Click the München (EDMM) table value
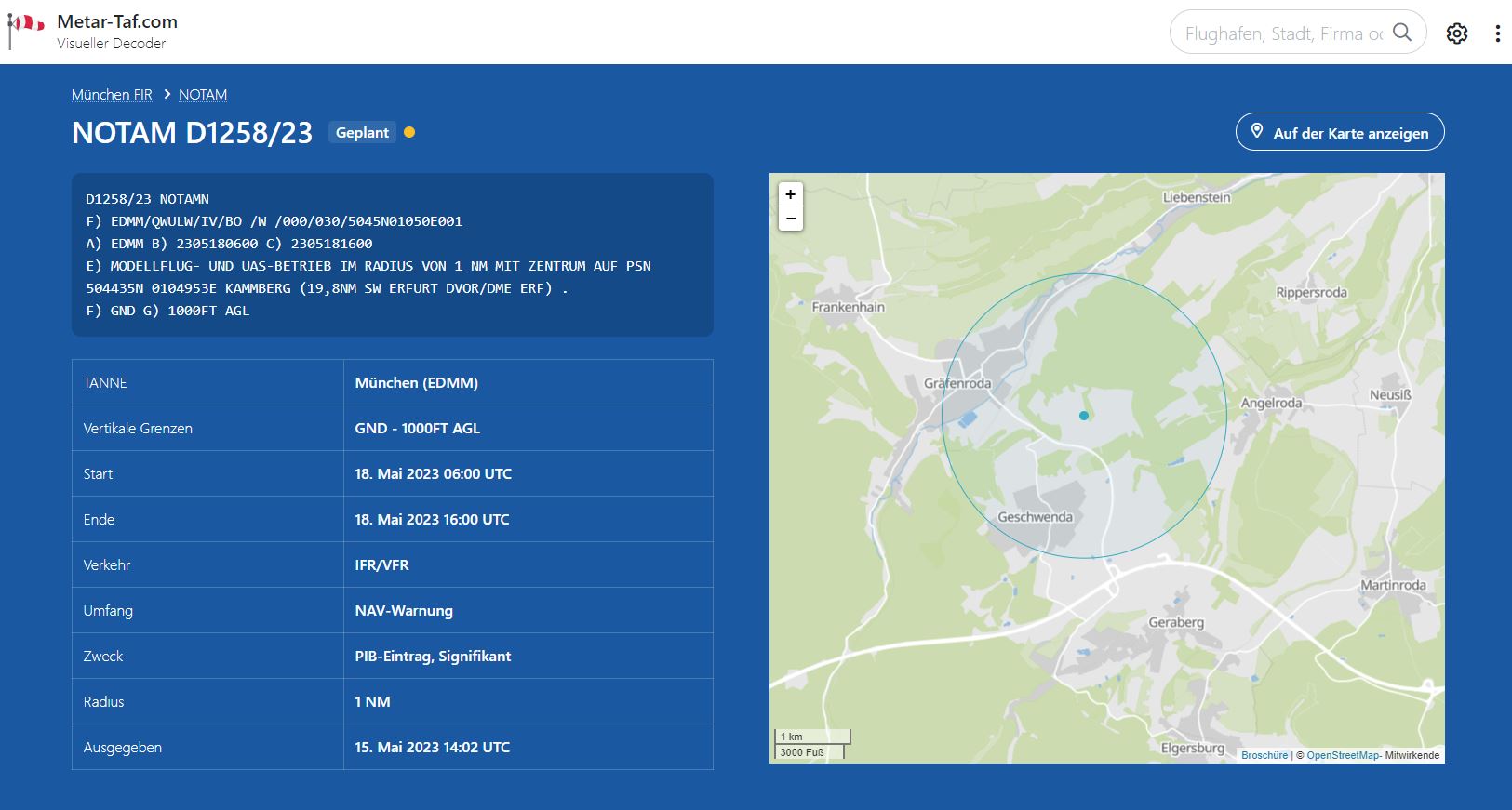The image size is (1512, 810). (x=416, y=383)
